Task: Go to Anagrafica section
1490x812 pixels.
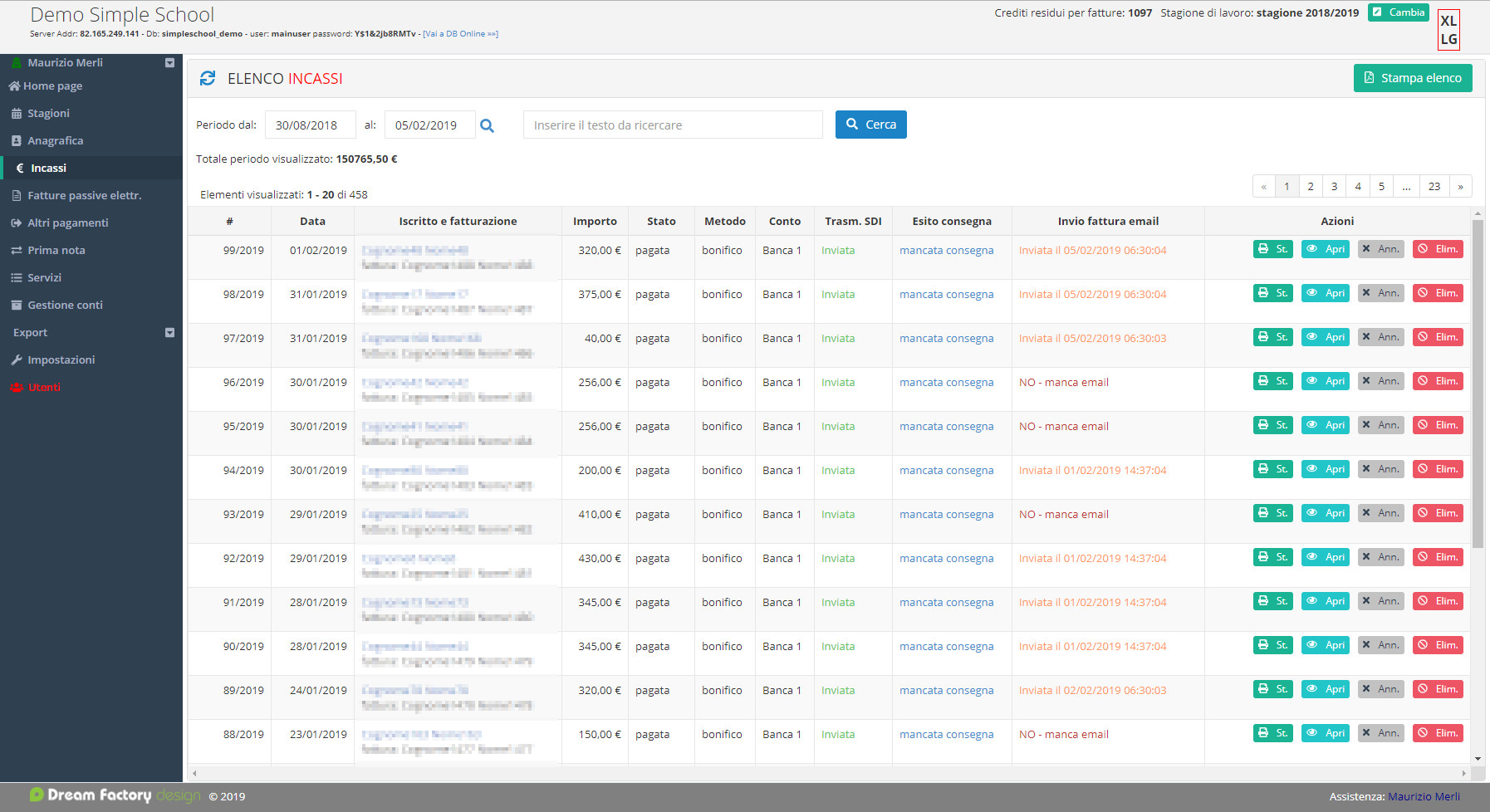Action: [91, 141]
